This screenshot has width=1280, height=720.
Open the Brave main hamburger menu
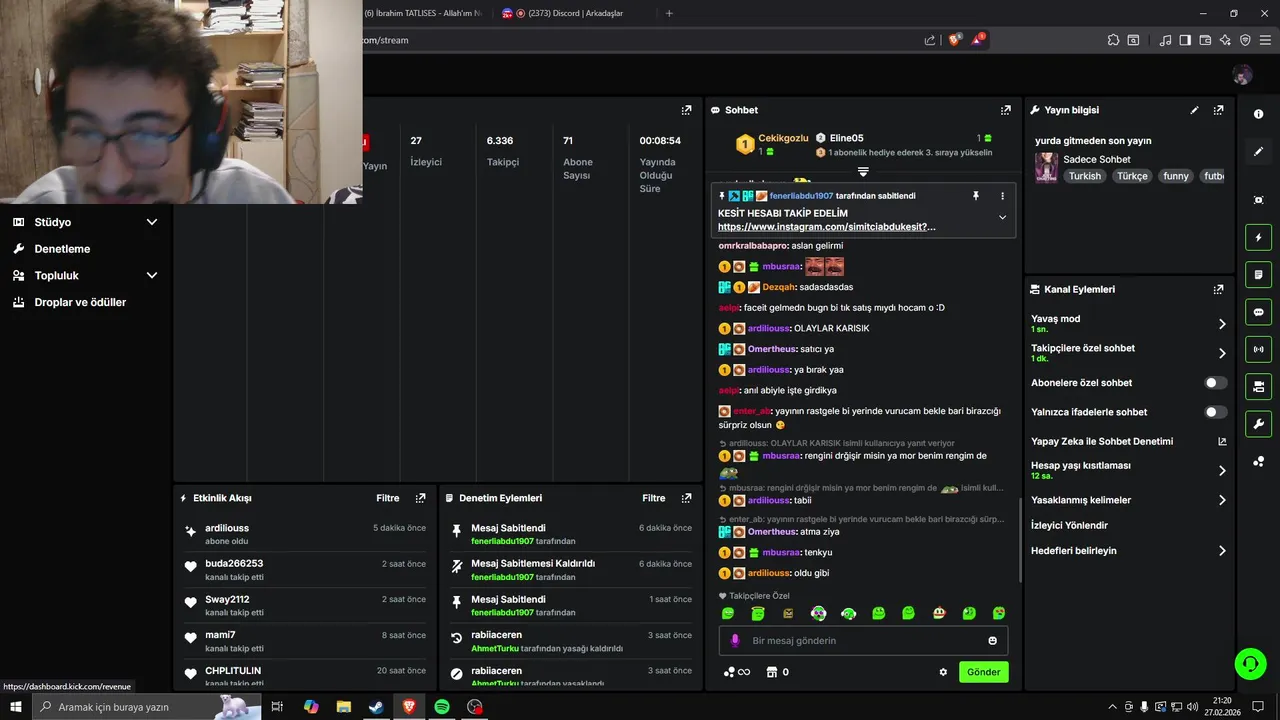pyautogui.click(x=1264, y=40)
